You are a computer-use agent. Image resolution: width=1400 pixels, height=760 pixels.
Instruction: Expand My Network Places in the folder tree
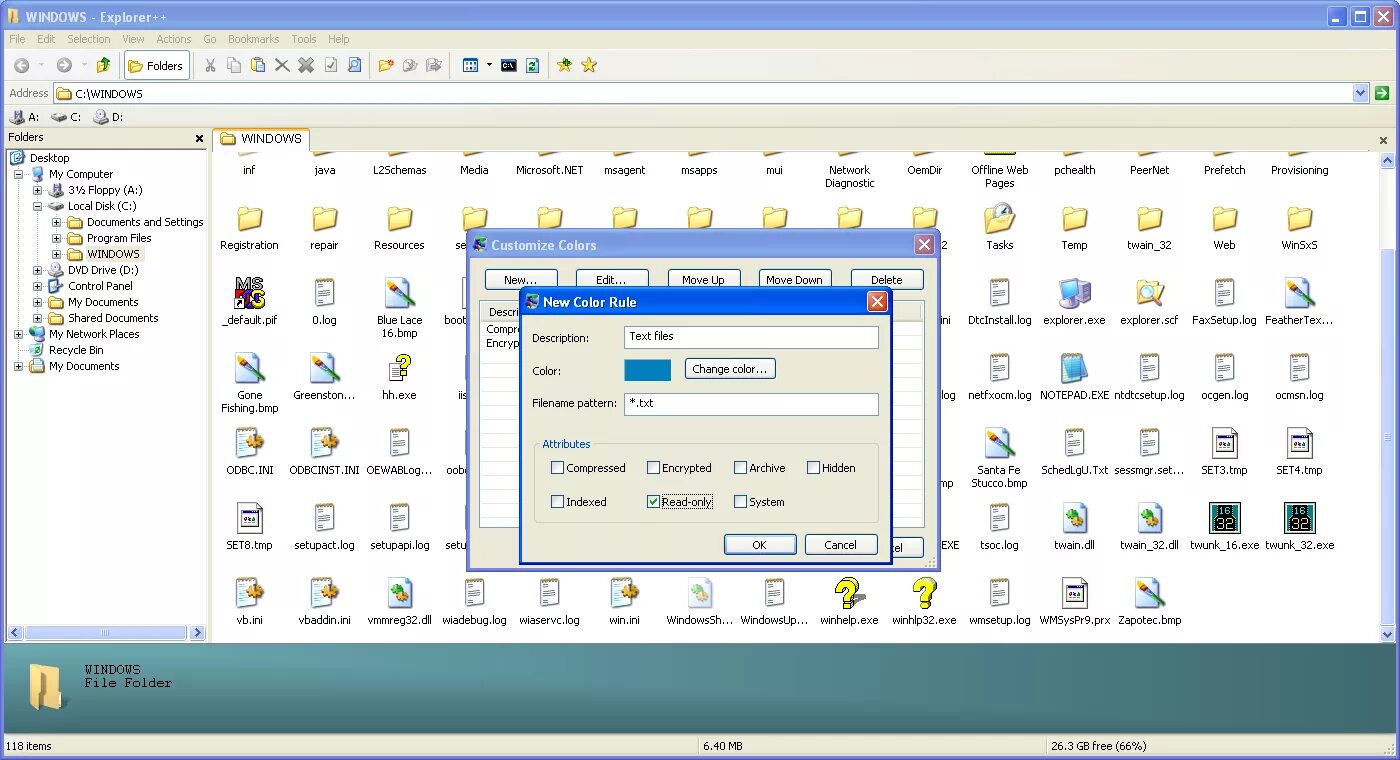click(20, 333)
